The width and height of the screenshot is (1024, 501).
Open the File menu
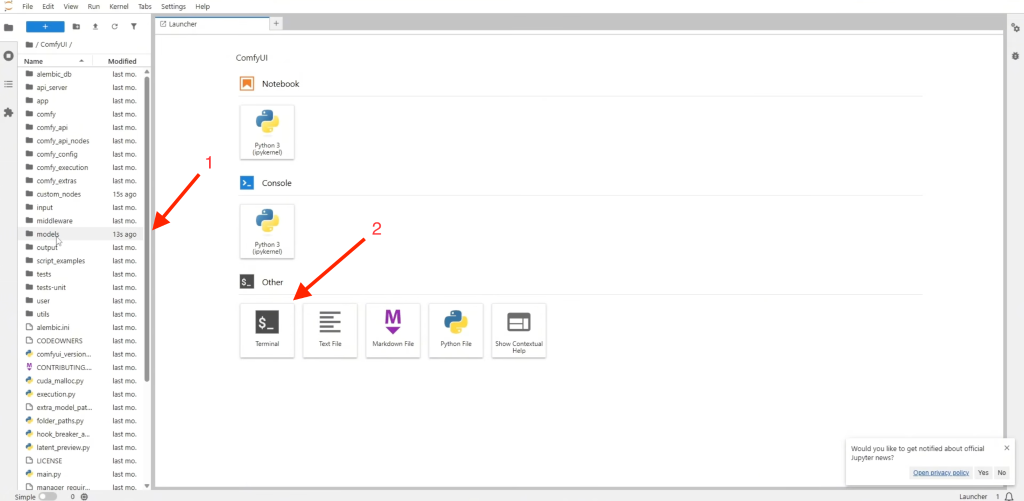pyautogui.click(x=28, y=6)
